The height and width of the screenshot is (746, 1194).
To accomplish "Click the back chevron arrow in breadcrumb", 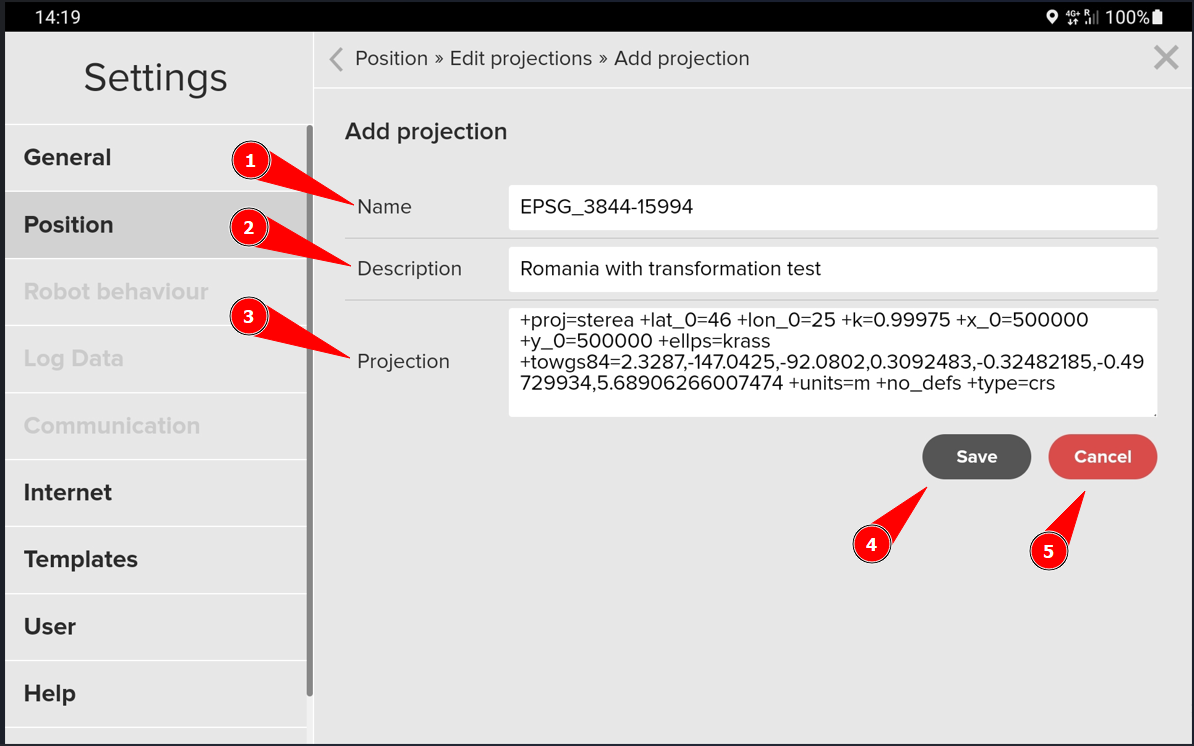I will (x=336, y=60).
